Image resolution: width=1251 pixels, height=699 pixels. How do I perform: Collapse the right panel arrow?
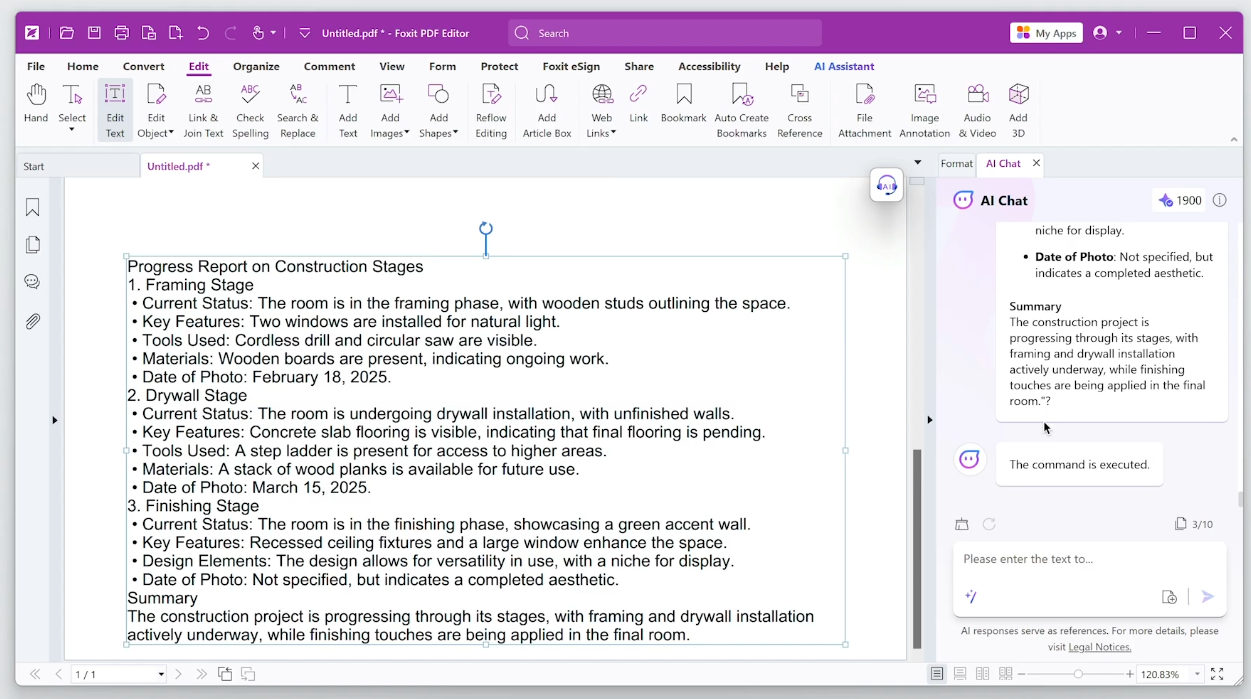[x=929, y=420]
